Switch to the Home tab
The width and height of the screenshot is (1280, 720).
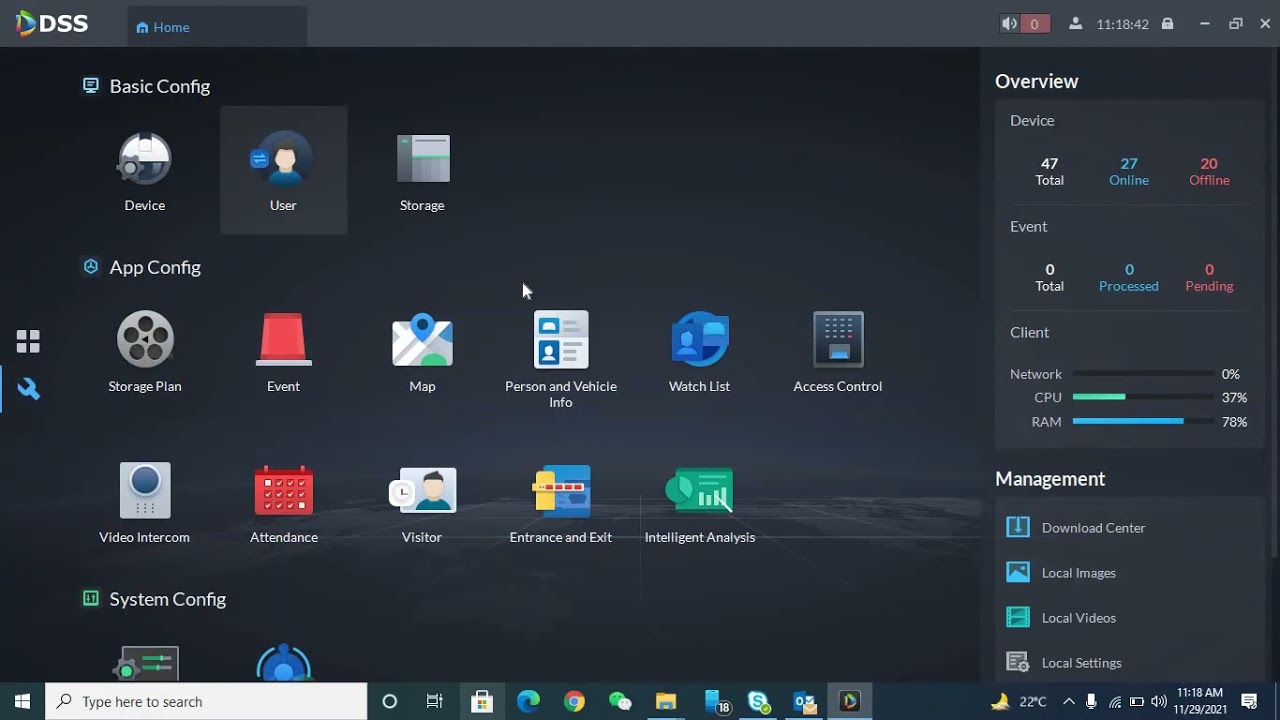click(217, 27)
